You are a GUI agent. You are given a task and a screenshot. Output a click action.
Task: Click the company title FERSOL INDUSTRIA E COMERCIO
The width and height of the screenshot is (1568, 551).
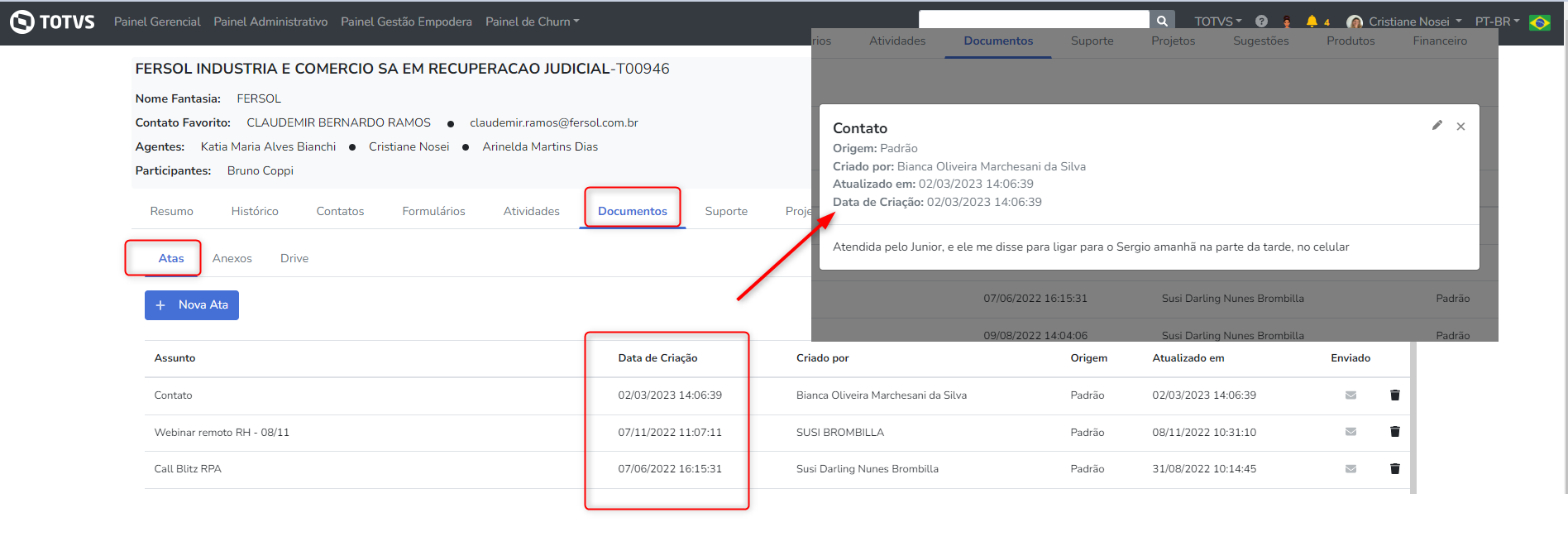402,69
